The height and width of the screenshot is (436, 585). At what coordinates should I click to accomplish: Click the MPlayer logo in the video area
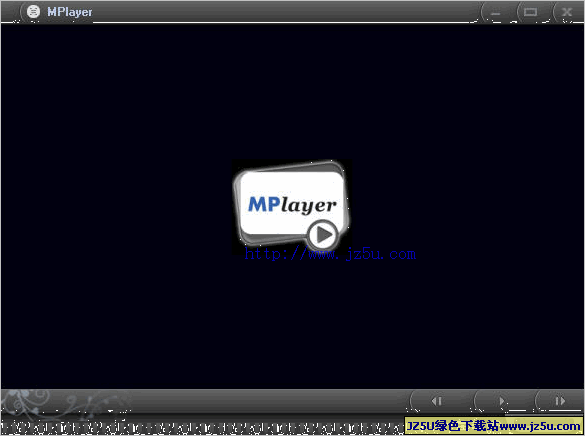291,207
